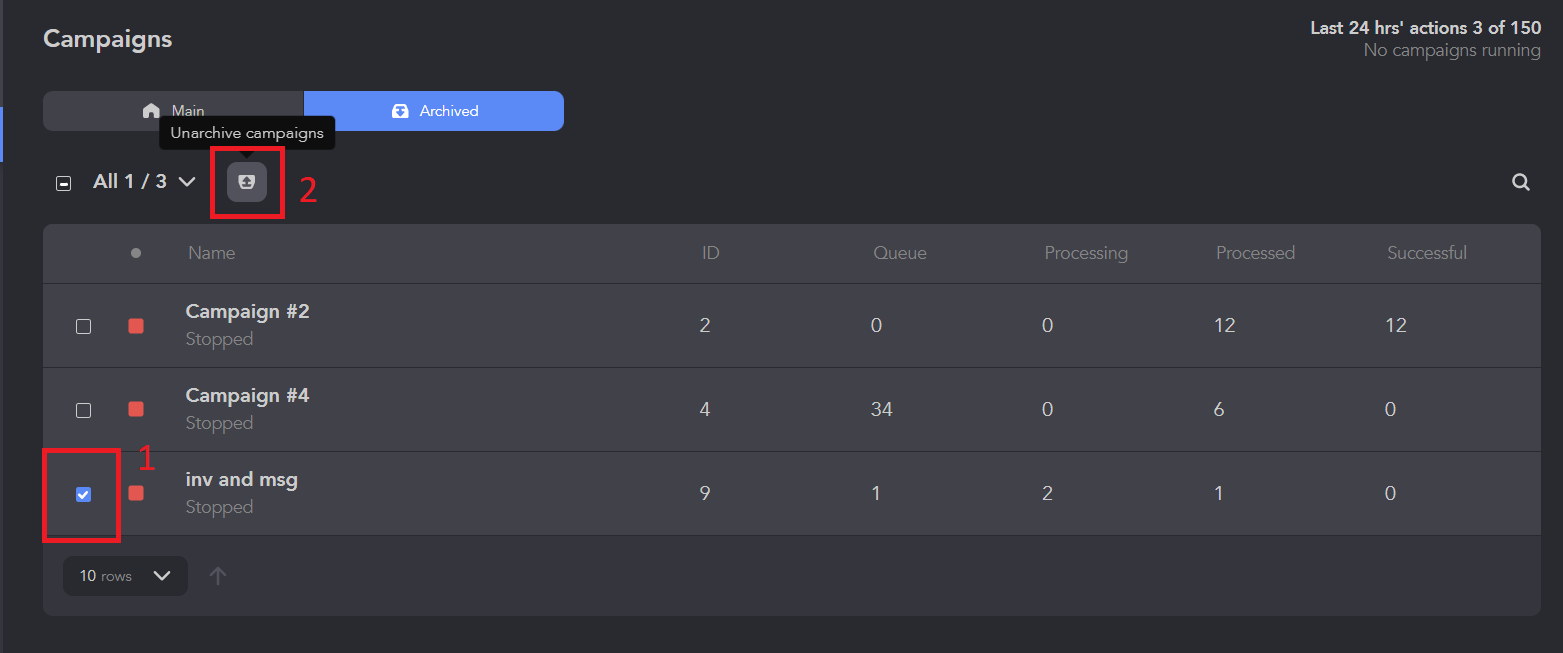Tick the Campaign #2 checkbox
The width and height of the screenshot is (1563, 653).
click(x=84, y=327)
